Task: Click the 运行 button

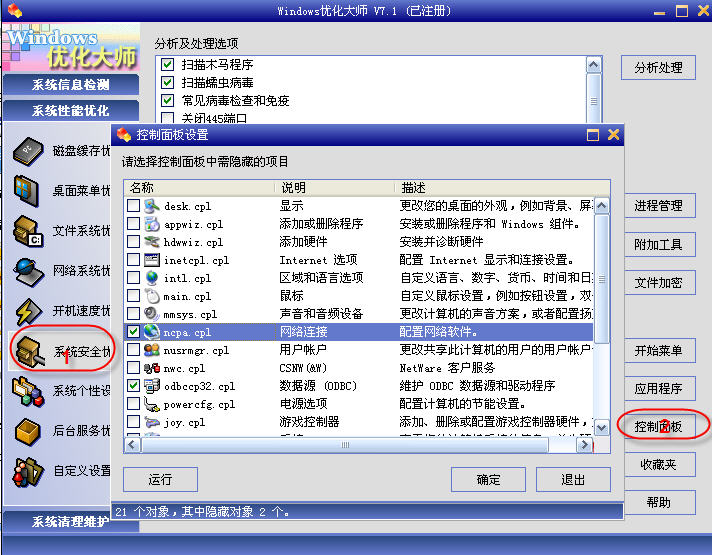Action: [160, 480]
